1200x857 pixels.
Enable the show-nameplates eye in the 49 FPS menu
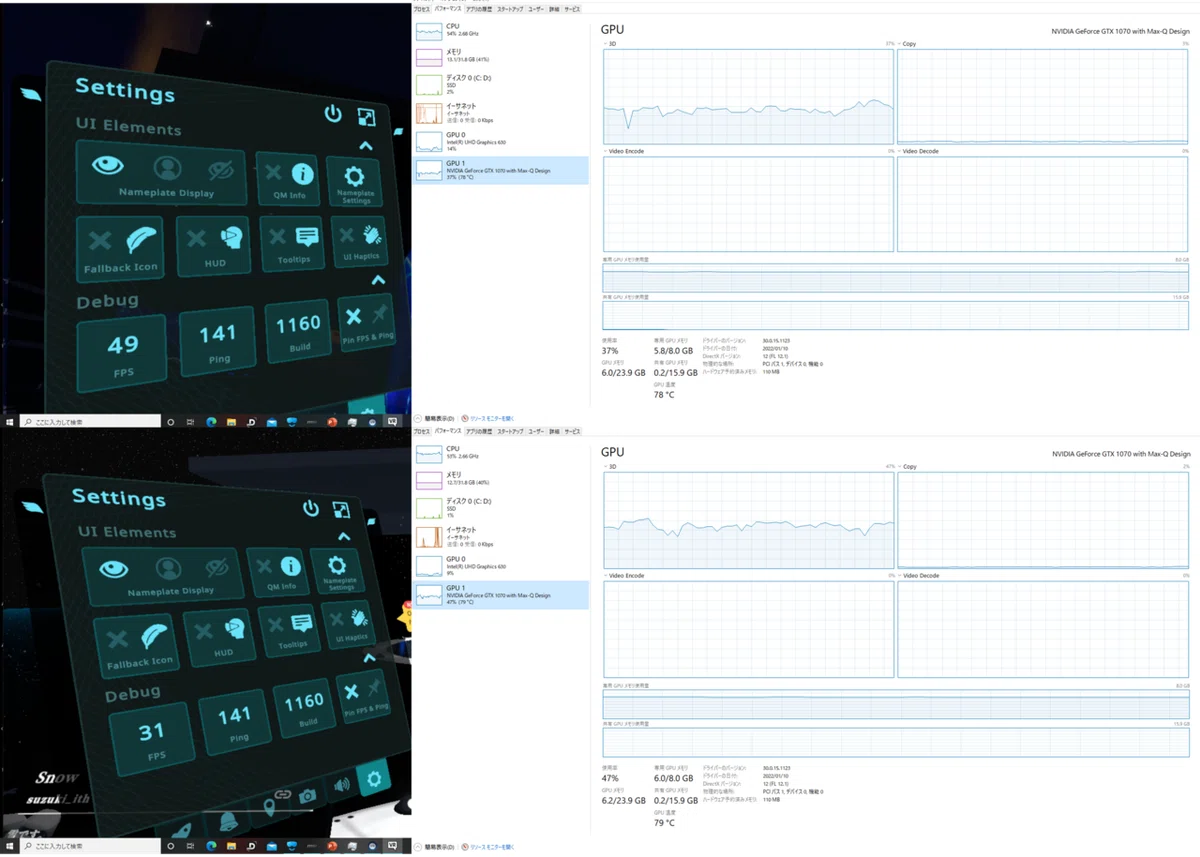click(108, 165)
